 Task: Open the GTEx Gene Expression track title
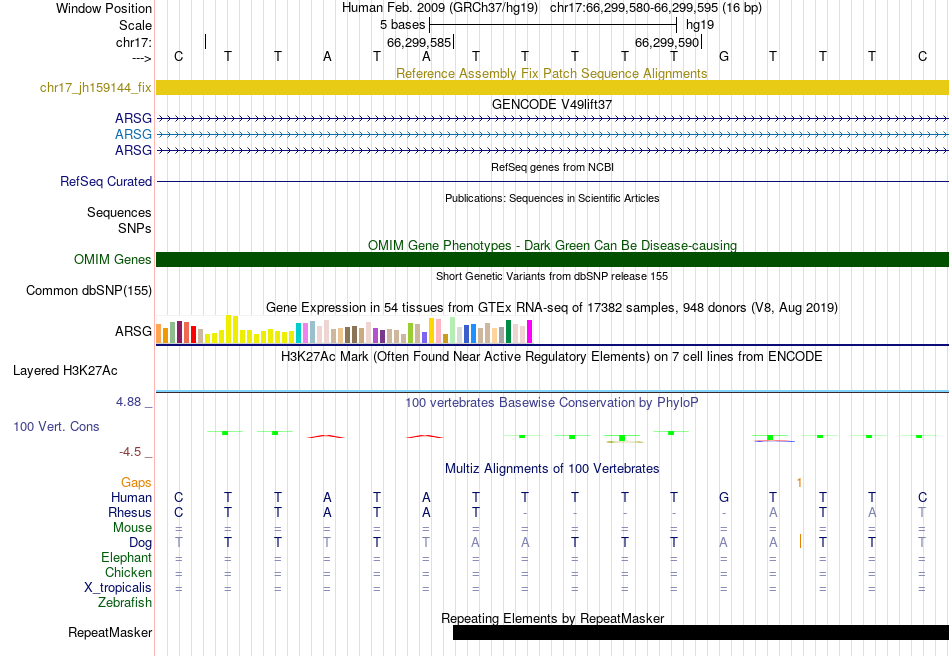552,308
